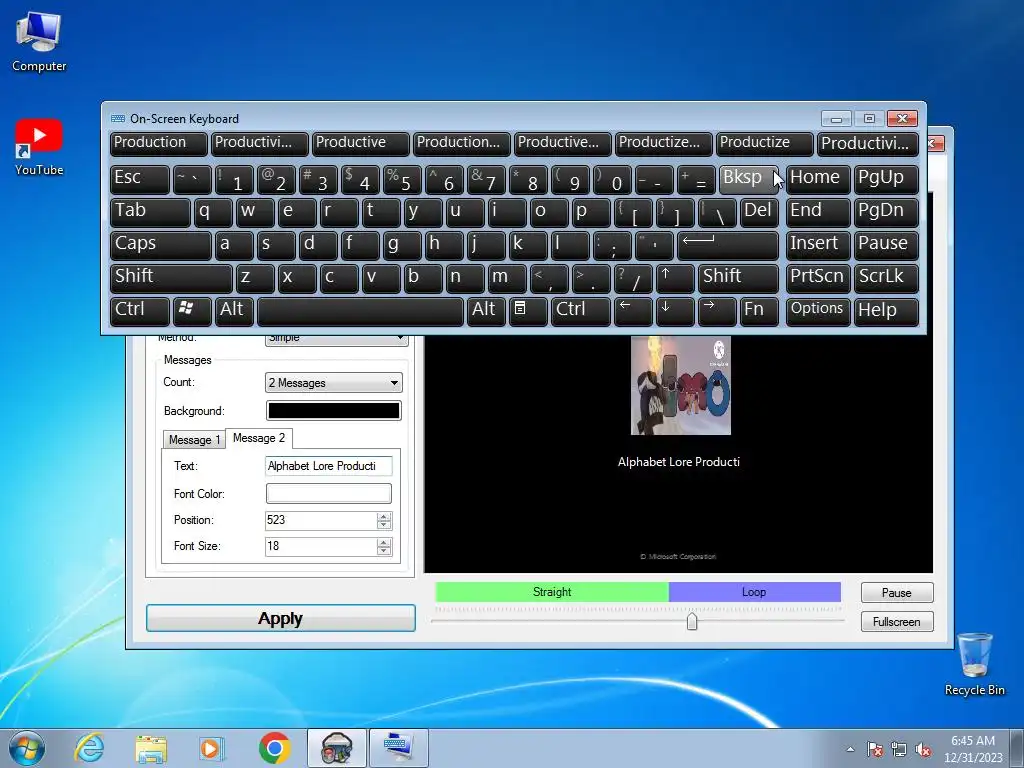Click the boot animation preview thumbnail
Image resolution: width=1024 pixels, height=768 pixels.
tap(680, 385)
